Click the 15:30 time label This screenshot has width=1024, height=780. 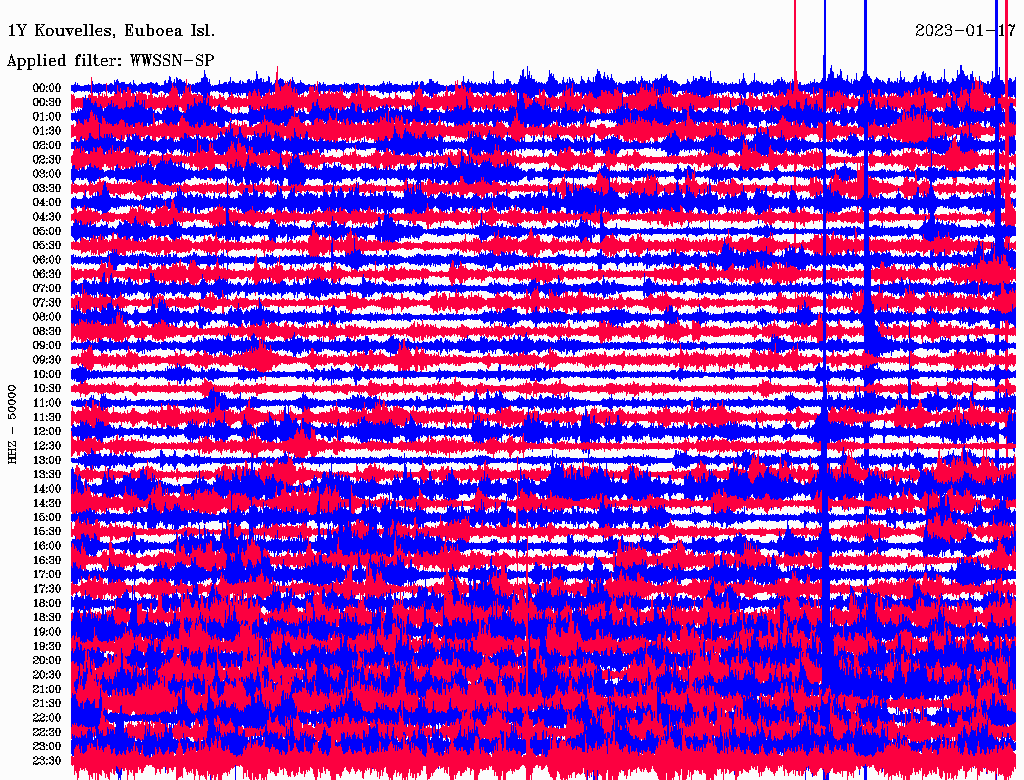click(x=47, y=532)
